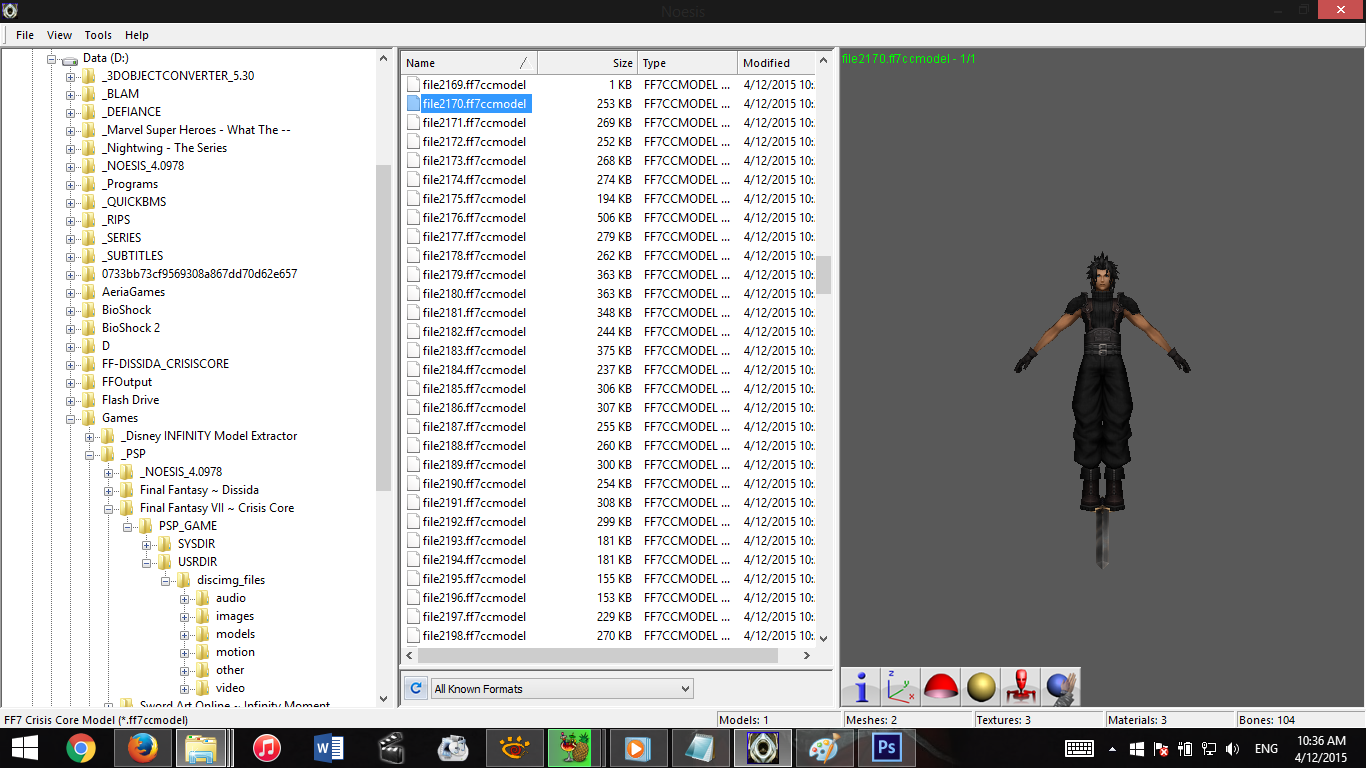Sort the file list by the Name column
Screen dimensions: 1366x768
tap(470, 63)
